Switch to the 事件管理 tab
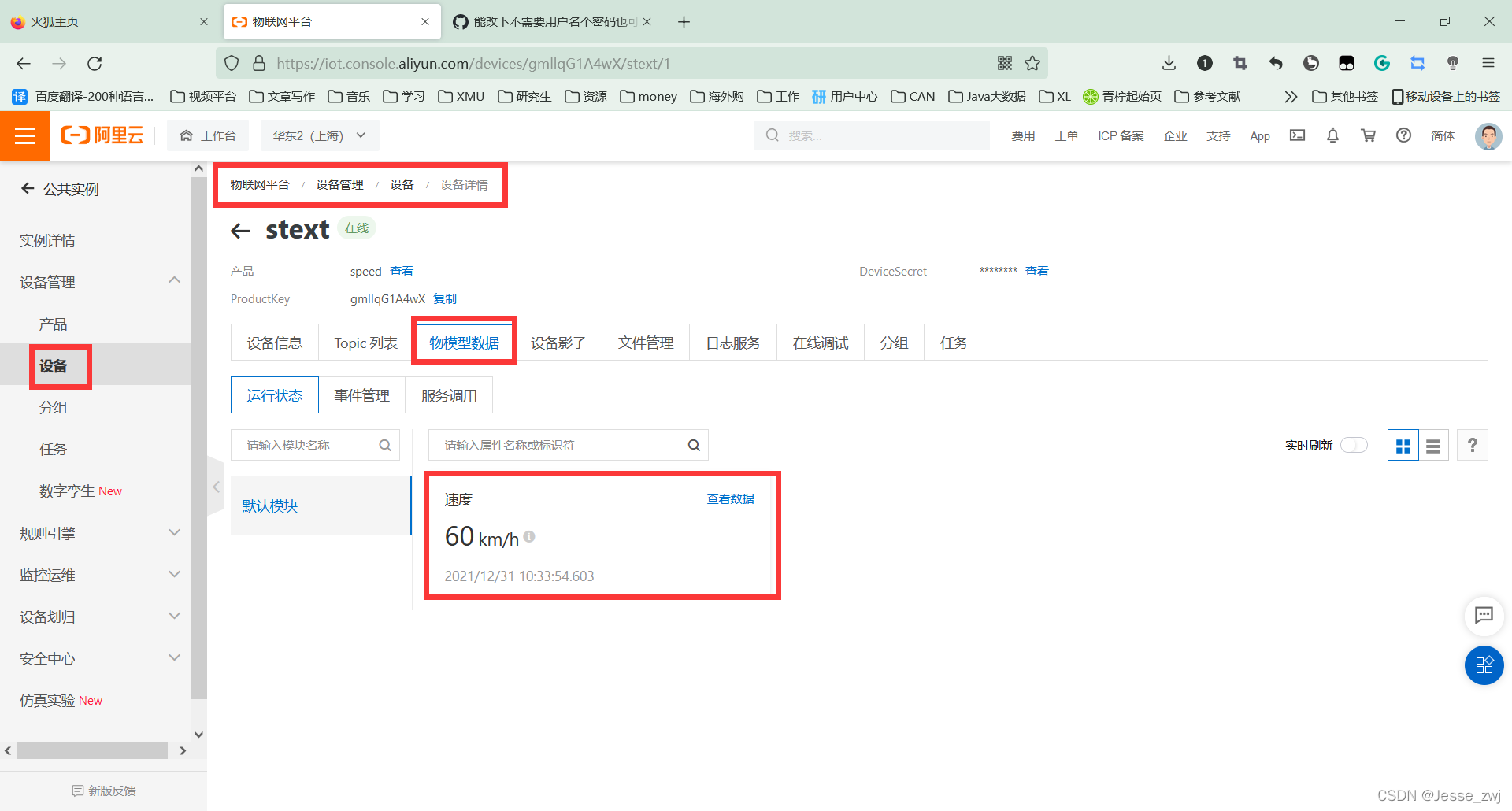 tap(361, 394)
